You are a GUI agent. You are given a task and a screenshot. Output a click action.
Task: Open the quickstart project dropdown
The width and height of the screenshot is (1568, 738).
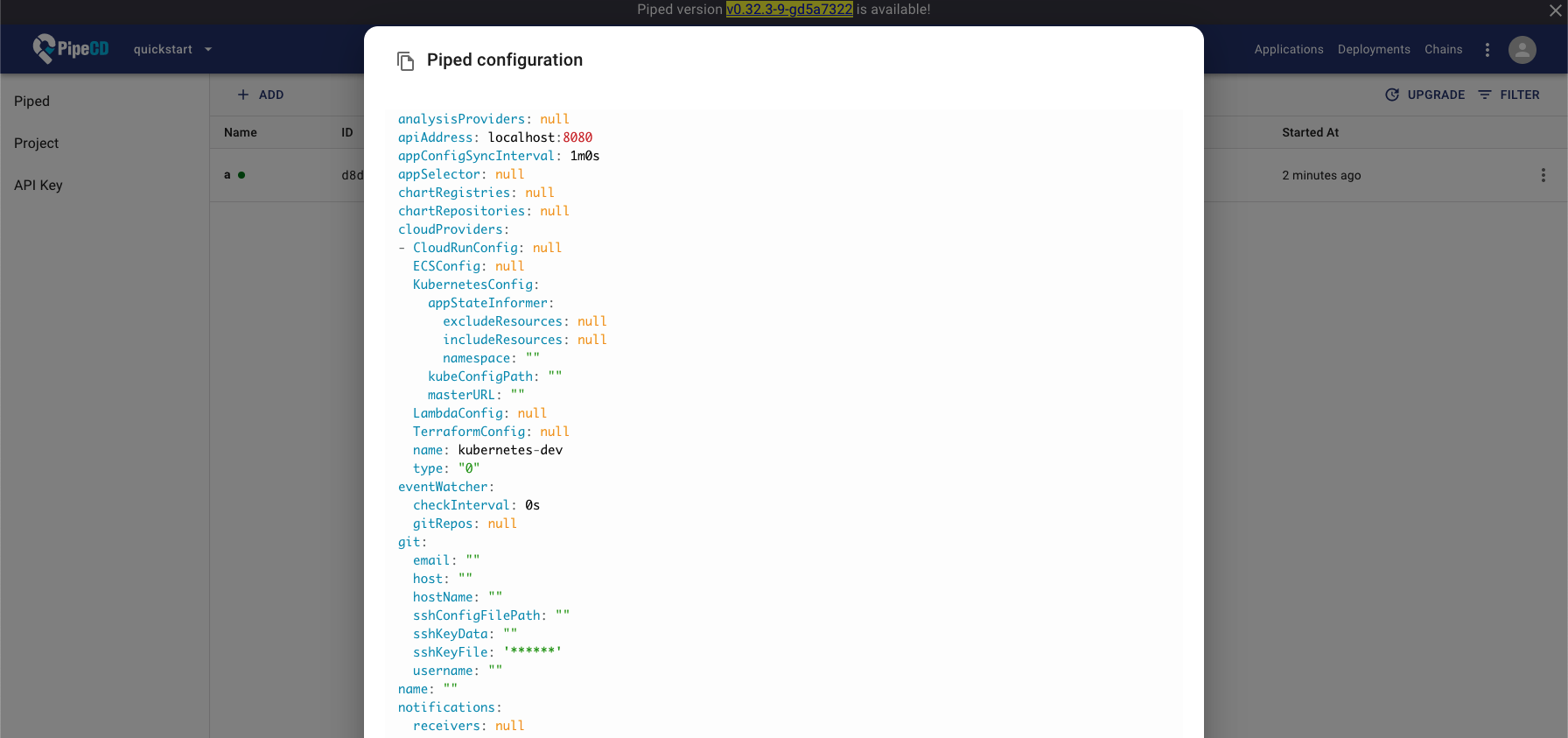[x=172, y=49]
